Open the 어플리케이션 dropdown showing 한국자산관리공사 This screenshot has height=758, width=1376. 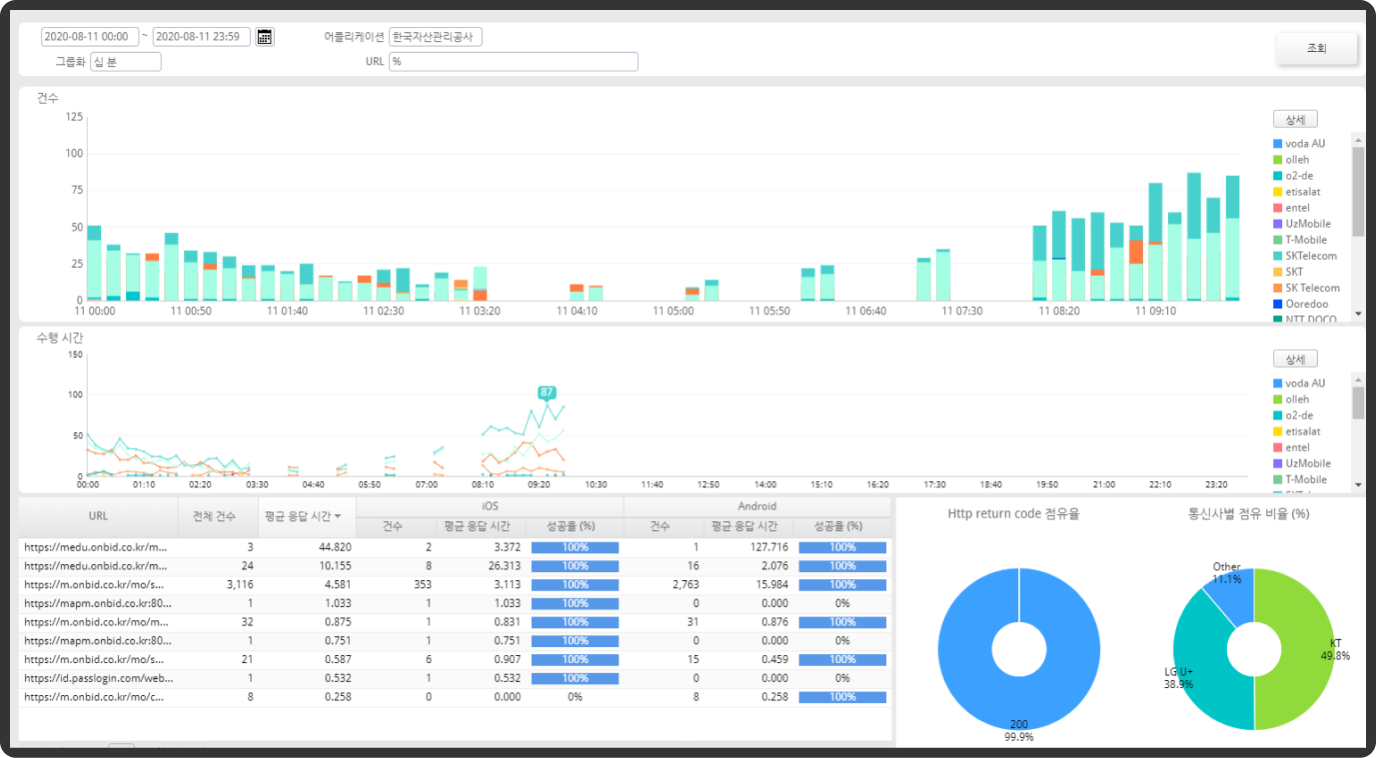[x=435, y=37]
